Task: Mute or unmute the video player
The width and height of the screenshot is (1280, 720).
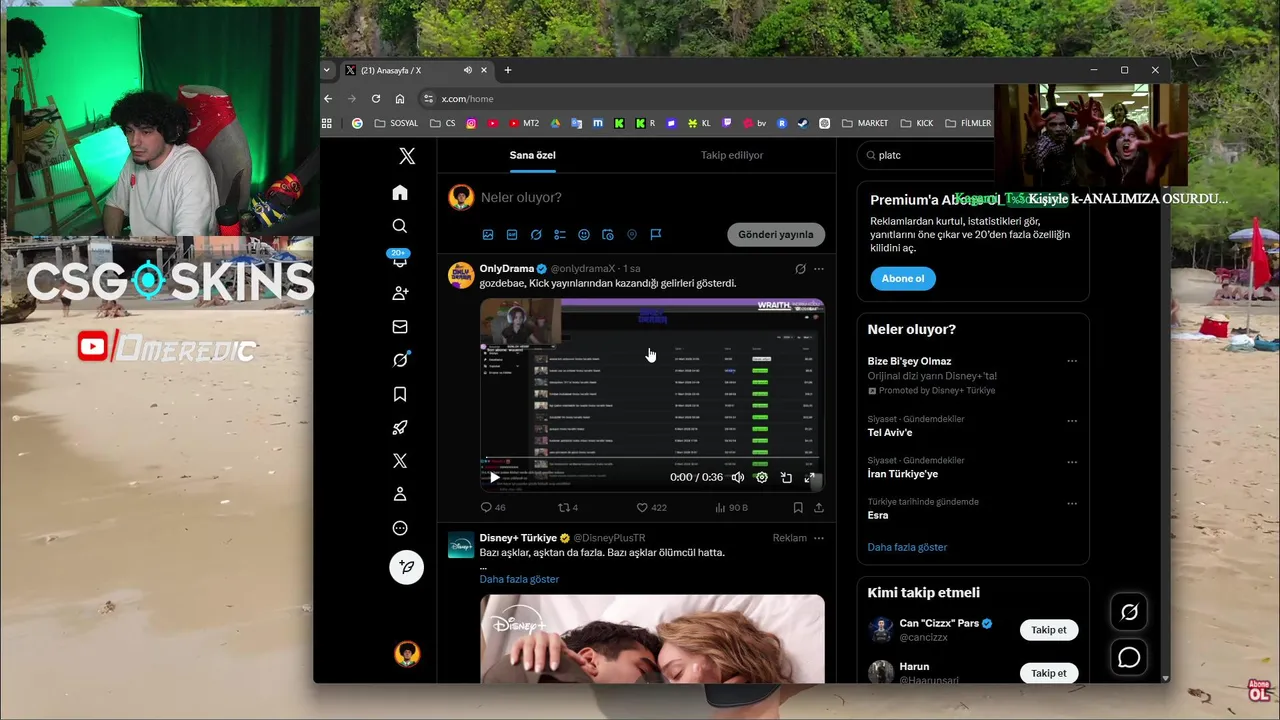Action: coord(737,478)
